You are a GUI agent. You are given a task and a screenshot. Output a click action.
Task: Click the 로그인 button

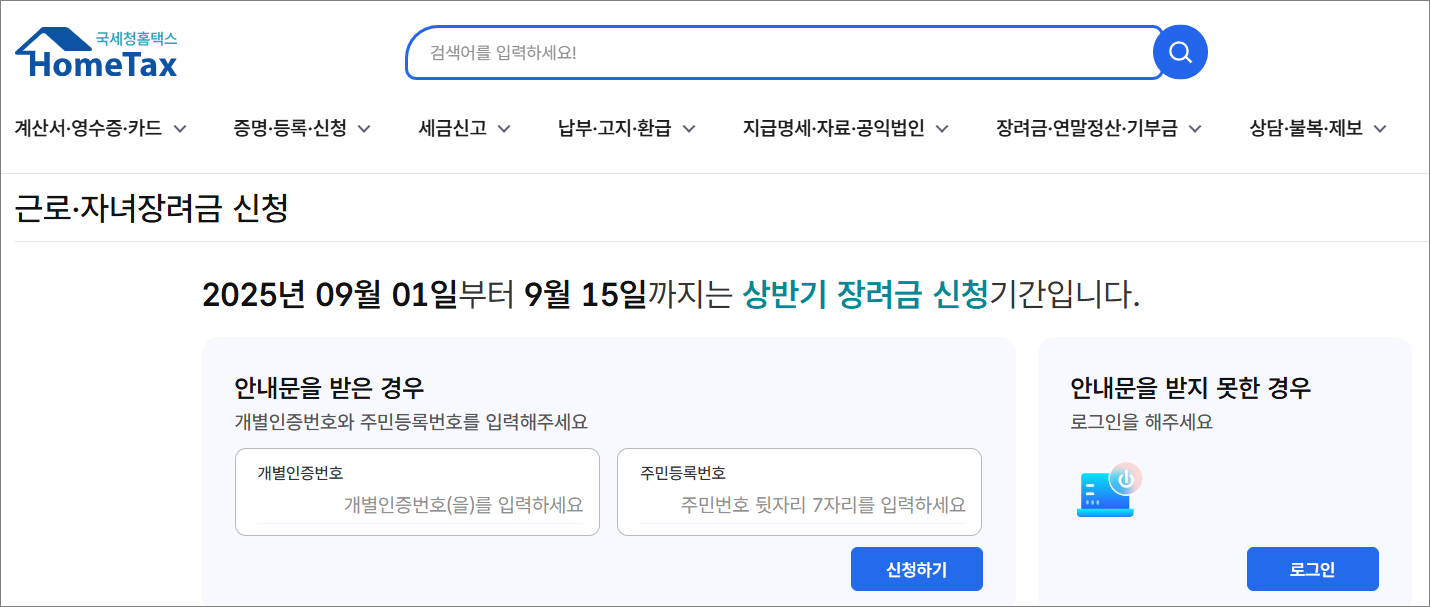1311,568
